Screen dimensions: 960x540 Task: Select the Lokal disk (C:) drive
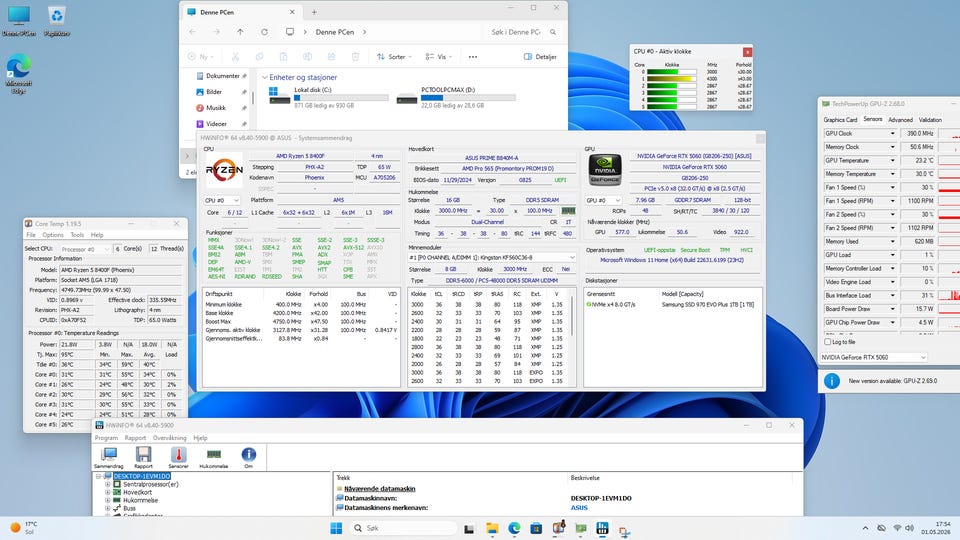[329, 97]
